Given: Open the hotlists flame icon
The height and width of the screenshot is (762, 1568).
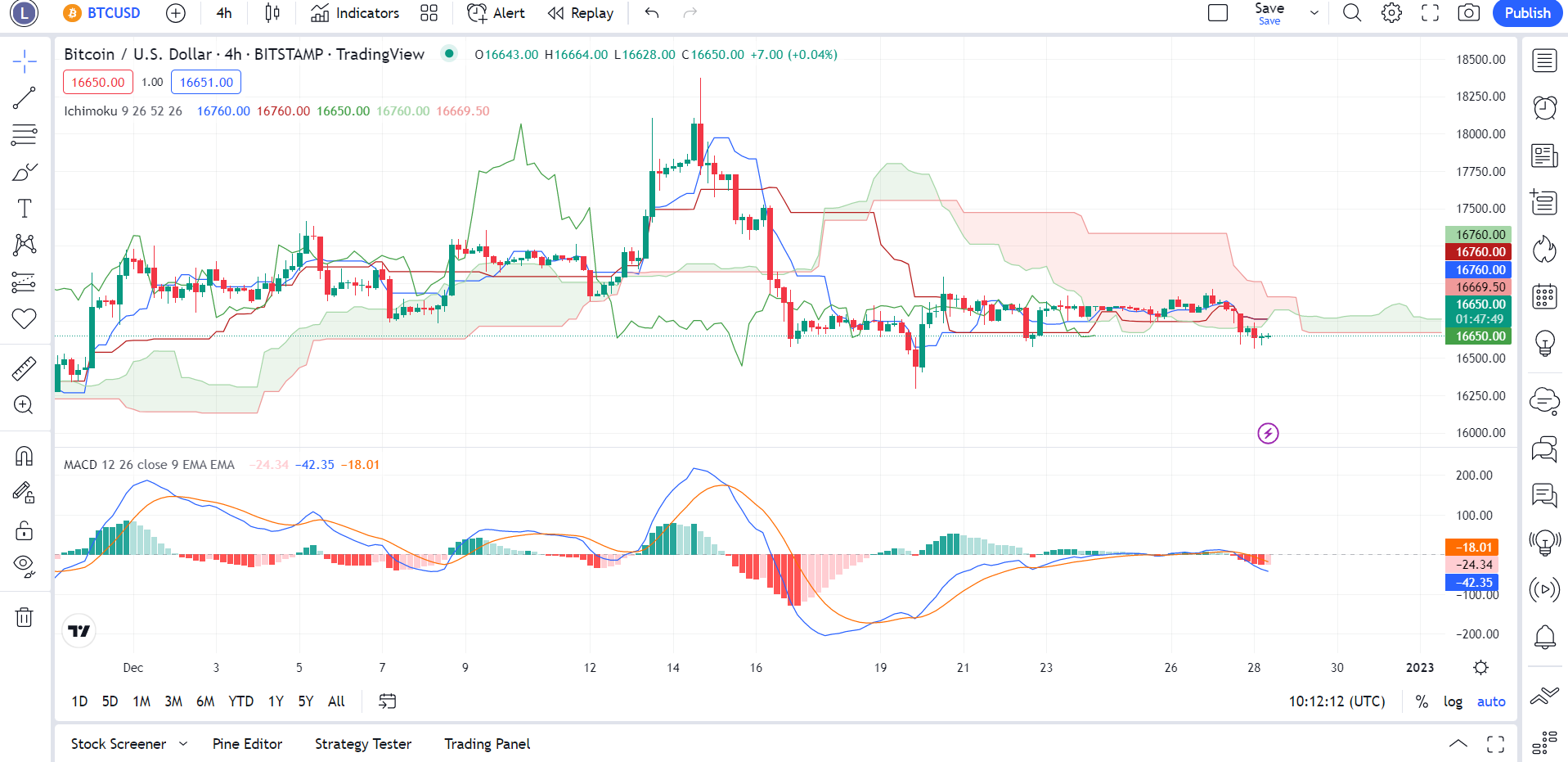Looking at the screenshot, I should point(1544,249).
